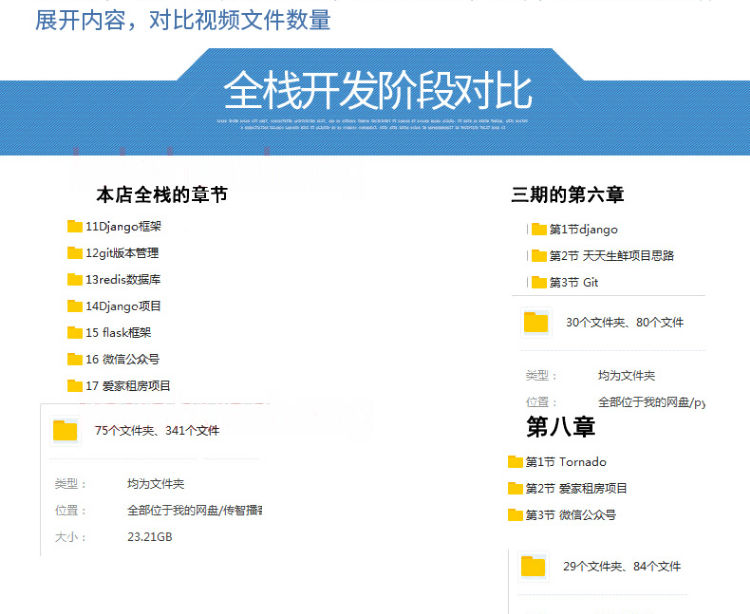Click the 全部位于我的网盘/py location value
This screenshot has height=614, width=750.
point(651,402)
